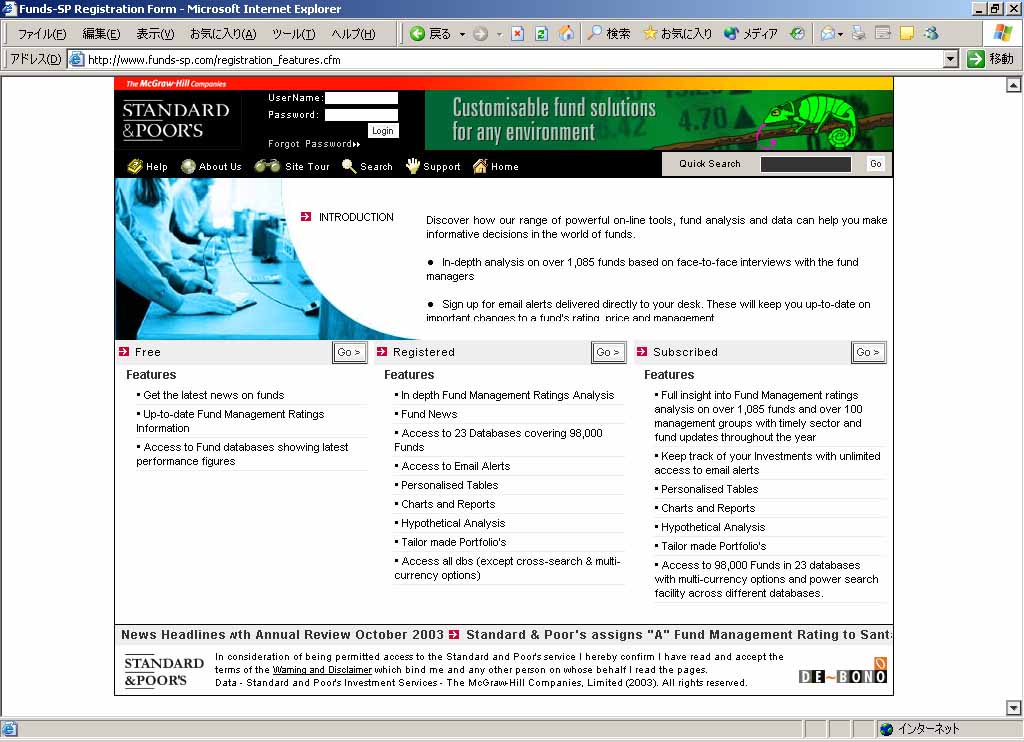Stop page loading with the red X icon
Image resolution: width=1024 pixels, height=742 pixels.
click(x=517, y=34)
